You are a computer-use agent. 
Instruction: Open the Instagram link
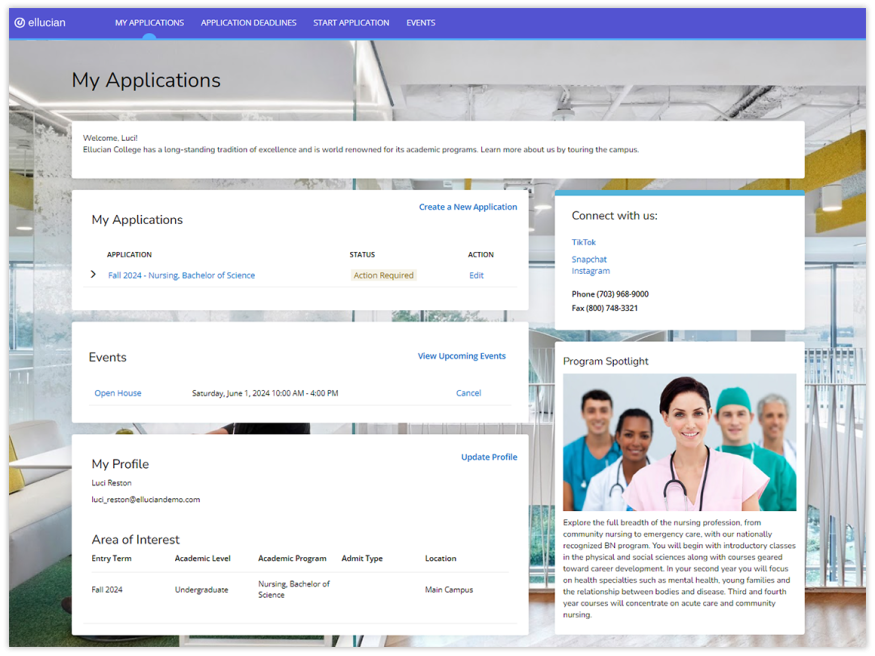590,271
